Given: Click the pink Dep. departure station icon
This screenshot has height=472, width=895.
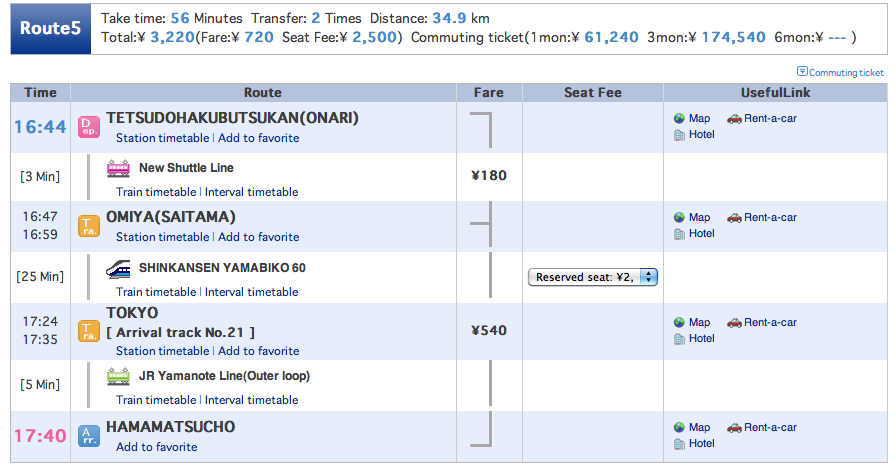Looking at the screenshot, I should coord(88,127).
